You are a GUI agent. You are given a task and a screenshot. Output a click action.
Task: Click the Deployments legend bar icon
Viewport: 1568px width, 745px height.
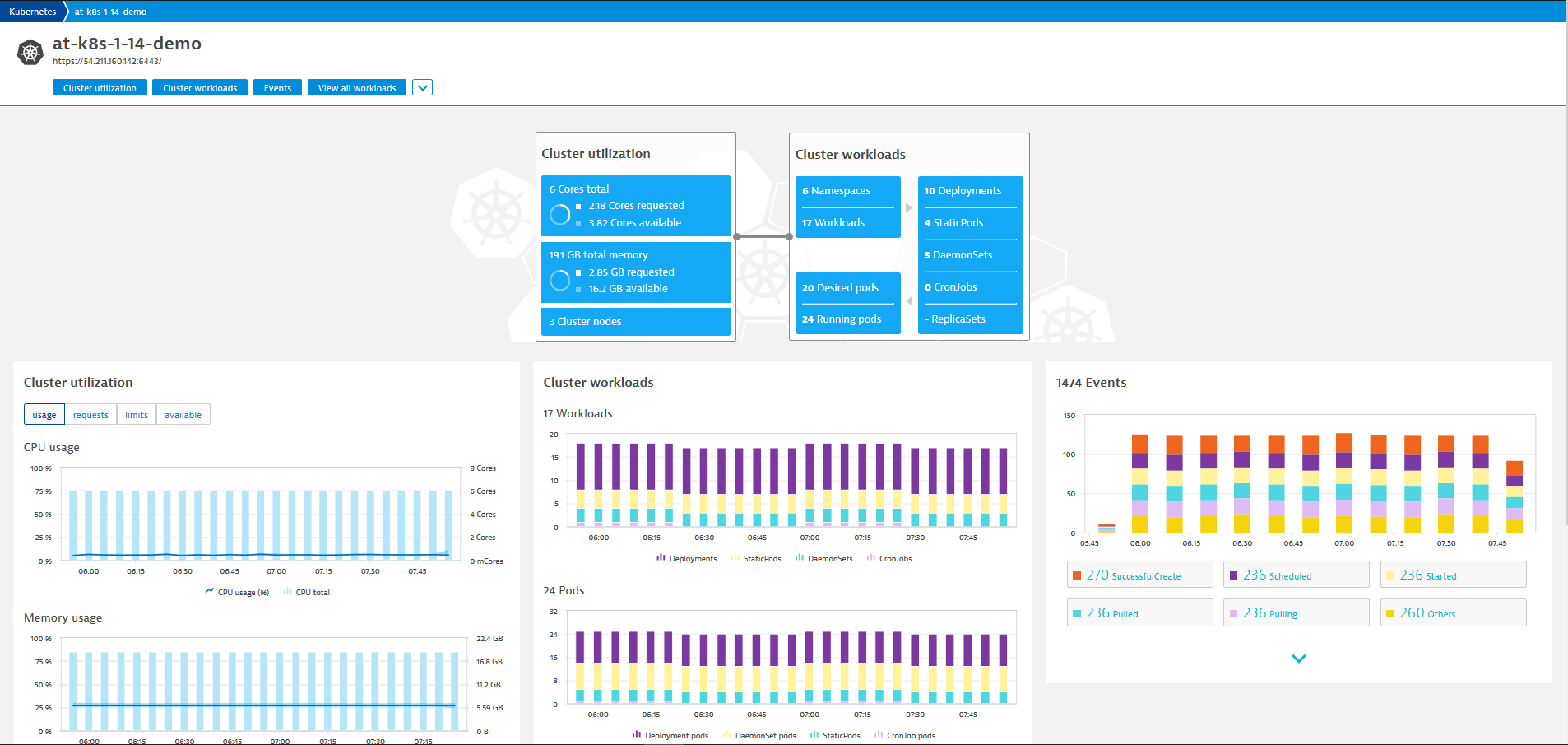click(x=661, y=558)
